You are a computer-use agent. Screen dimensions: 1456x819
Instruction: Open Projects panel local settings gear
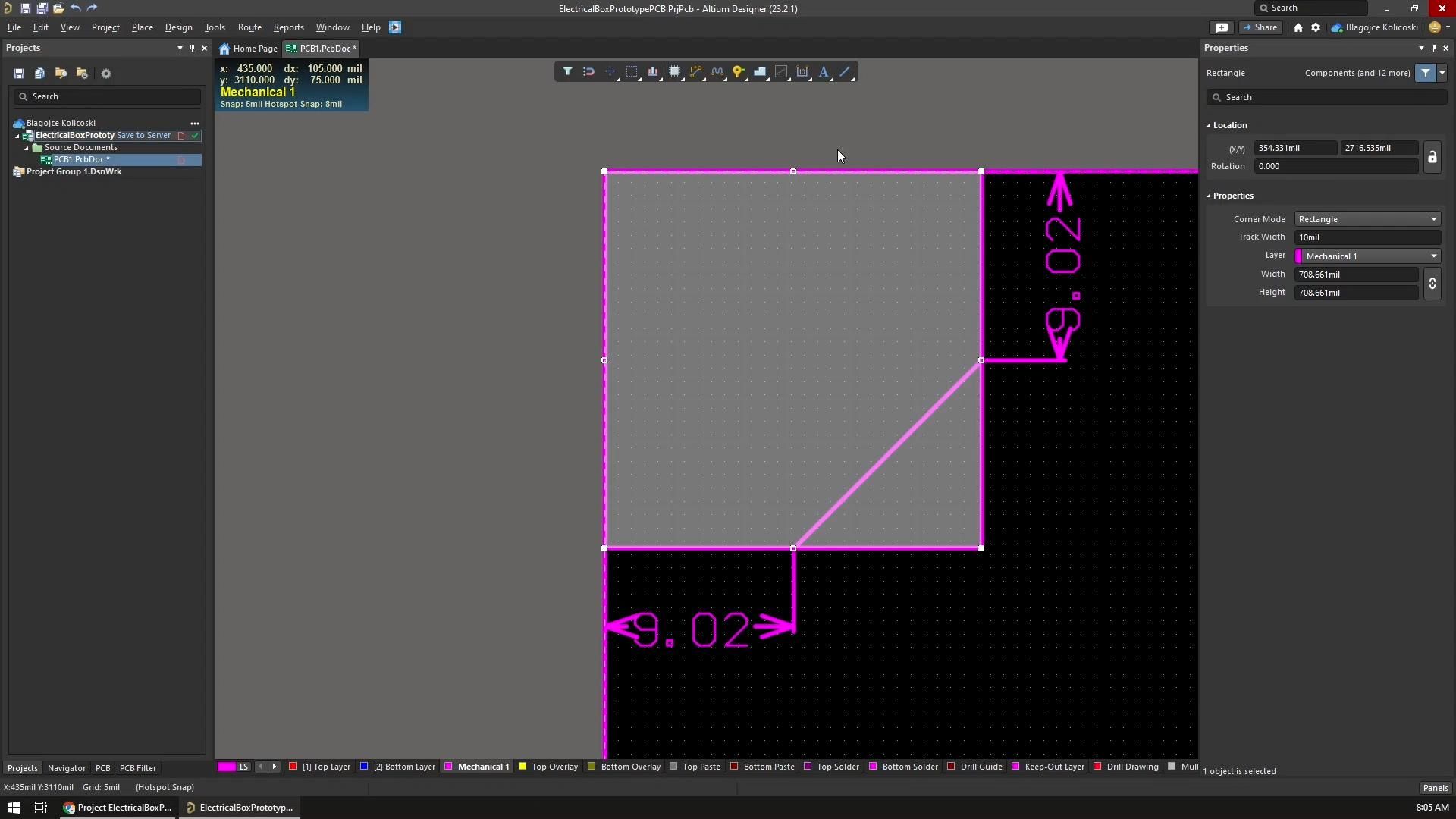click(x=106, y=73)
